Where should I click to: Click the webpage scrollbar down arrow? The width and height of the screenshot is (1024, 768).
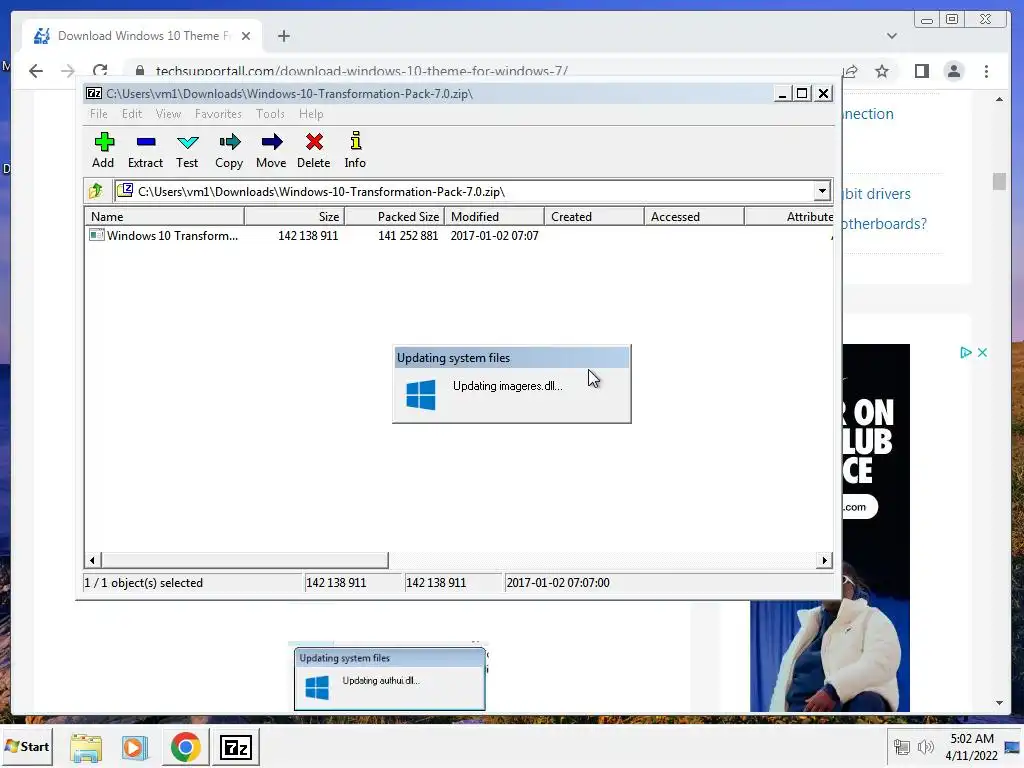coord(999,703)
